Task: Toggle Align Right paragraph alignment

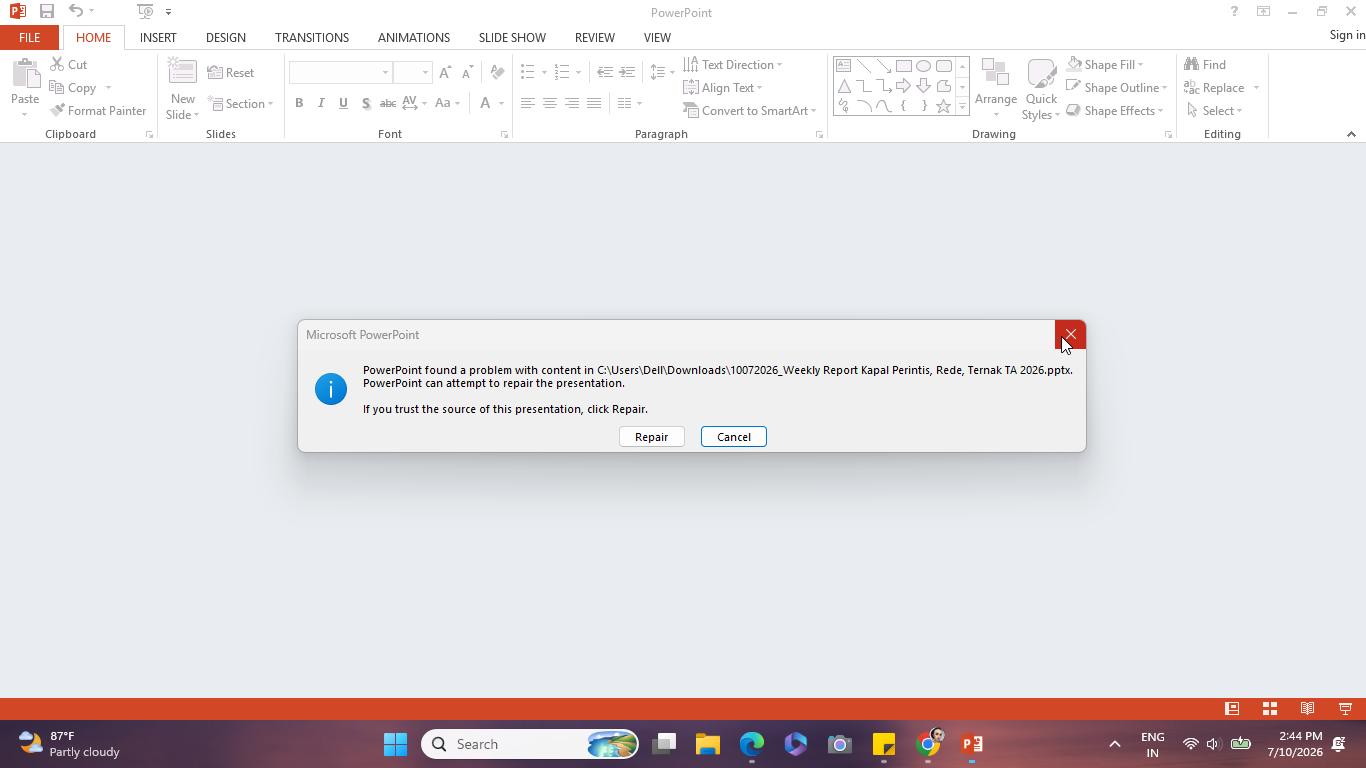Action: click(571, 103)
